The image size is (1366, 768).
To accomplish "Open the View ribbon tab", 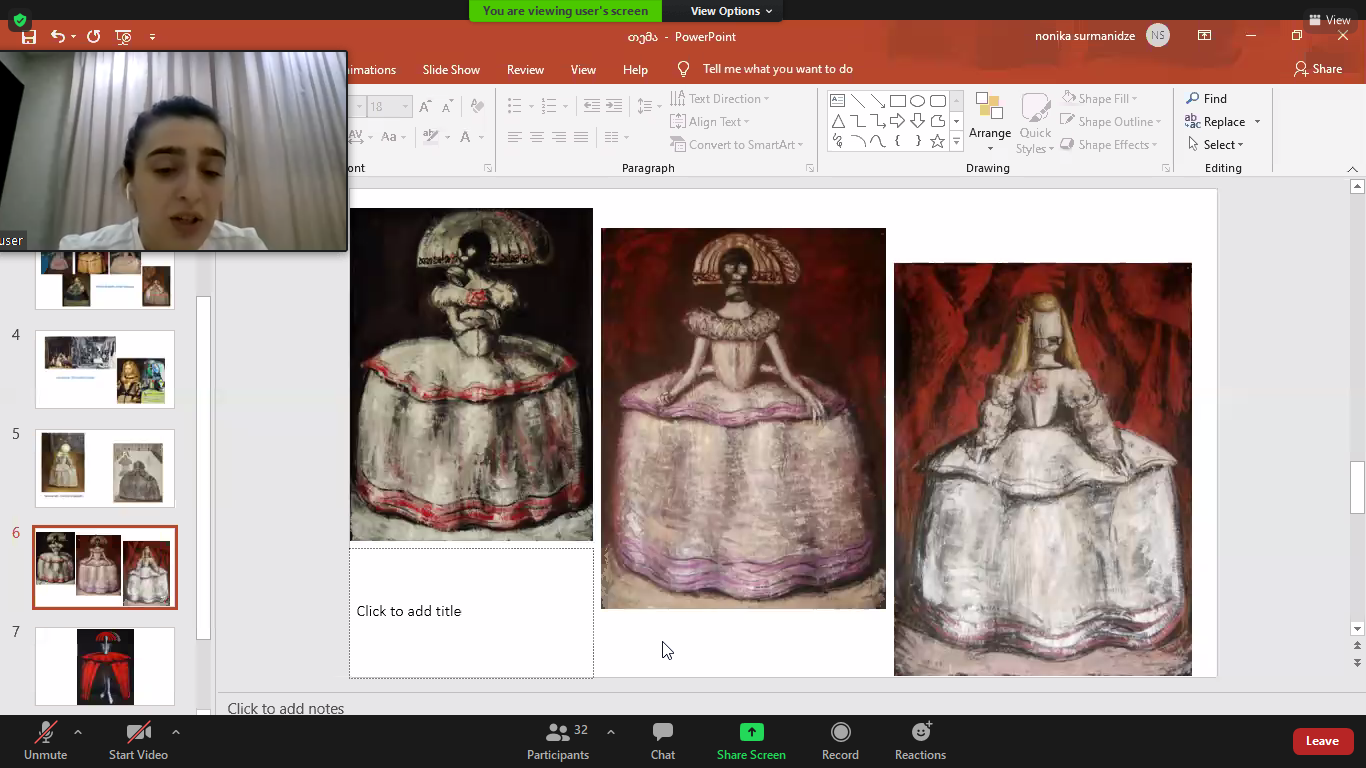I will (x=583, y=70).
